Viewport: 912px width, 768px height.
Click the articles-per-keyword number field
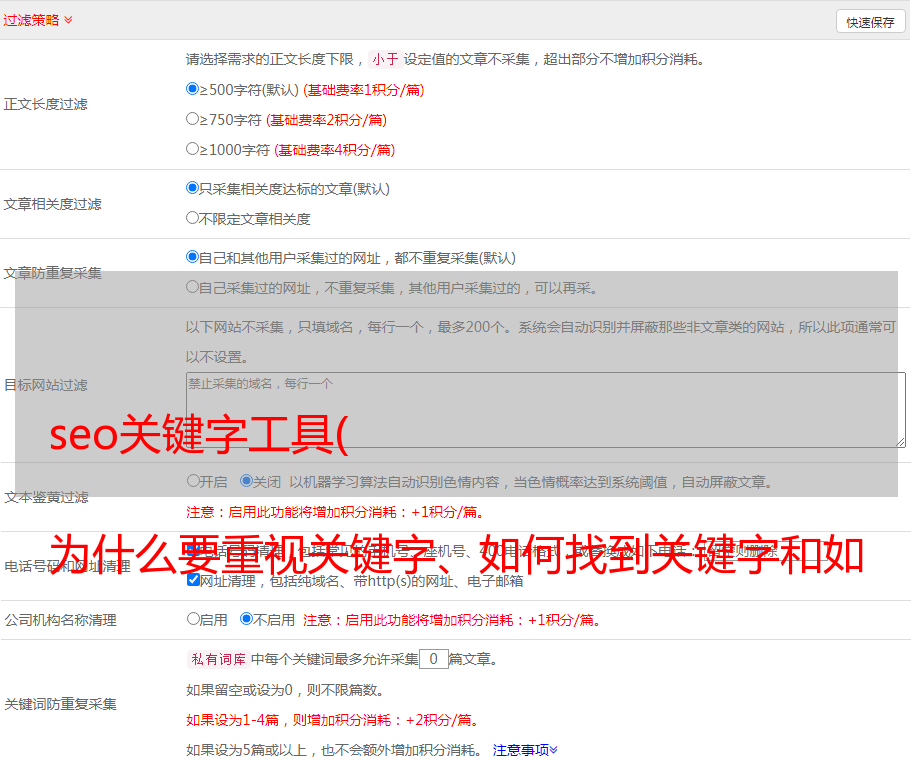click(x=433, y=659)
